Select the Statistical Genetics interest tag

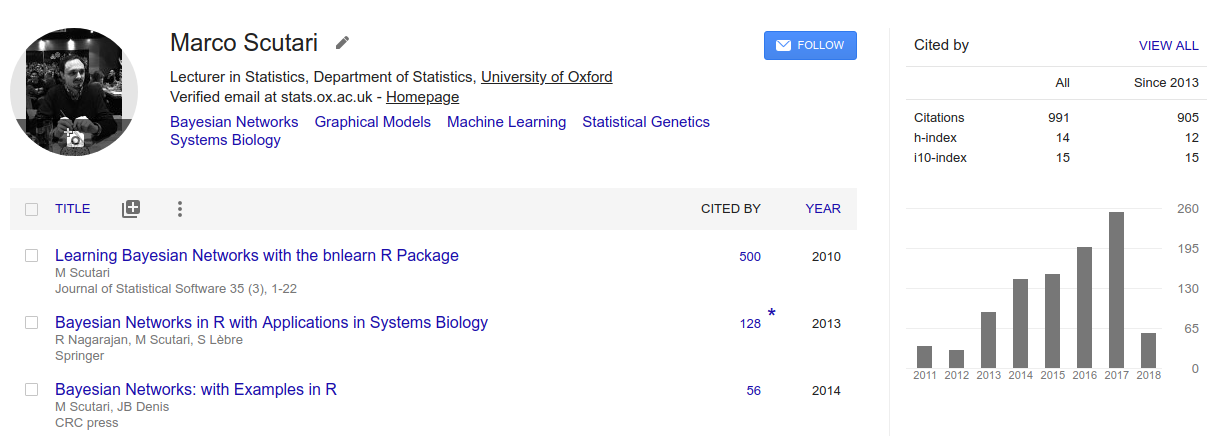click(646, 122)
